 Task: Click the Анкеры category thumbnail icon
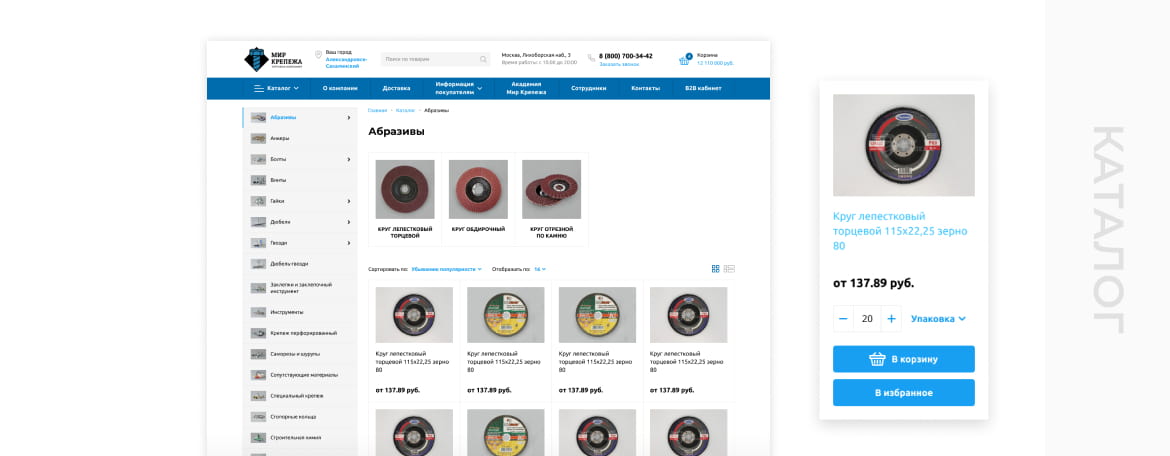[x=258, y=138]
